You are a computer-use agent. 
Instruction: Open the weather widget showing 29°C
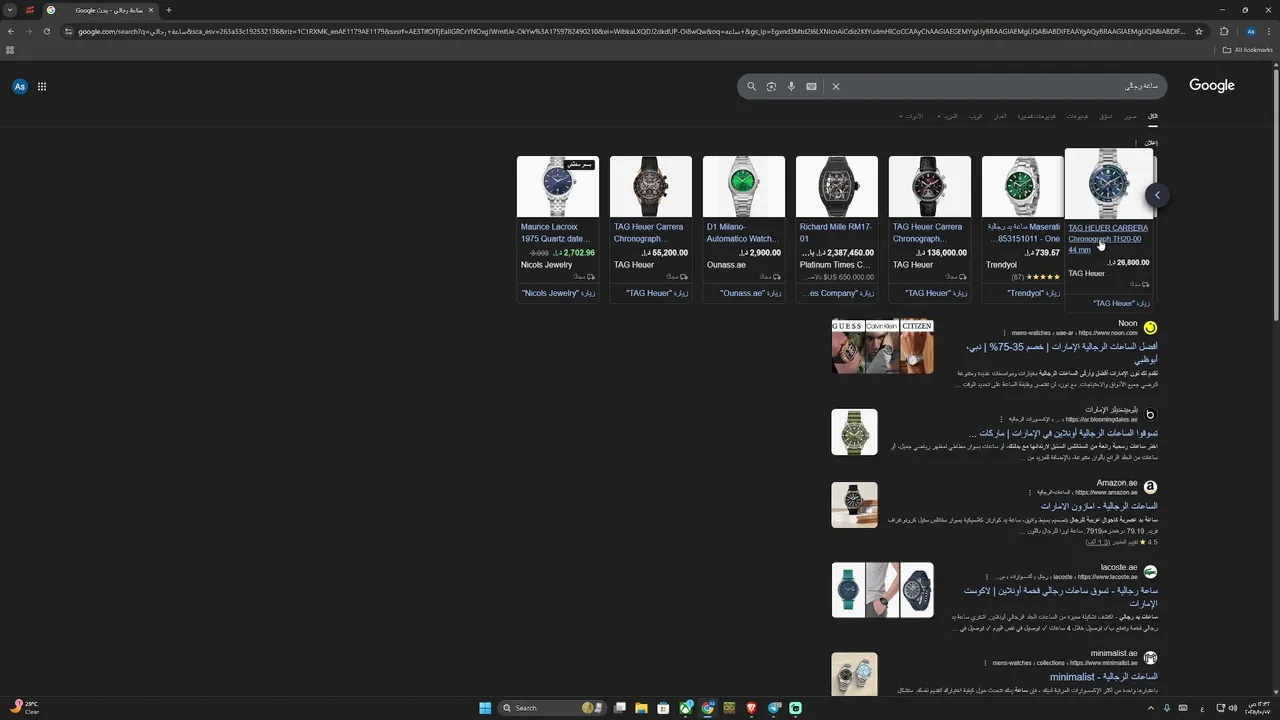[x=24, y=708]
